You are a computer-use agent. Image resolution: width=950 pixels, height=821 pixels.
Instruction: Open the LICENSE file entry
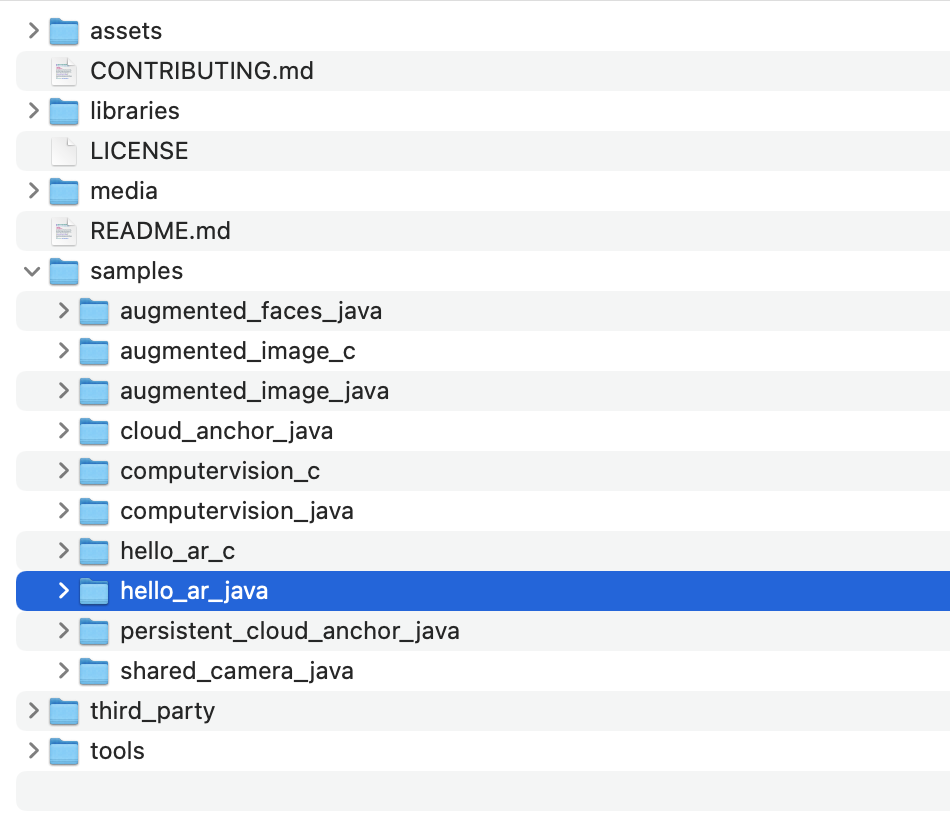(140, 151)
